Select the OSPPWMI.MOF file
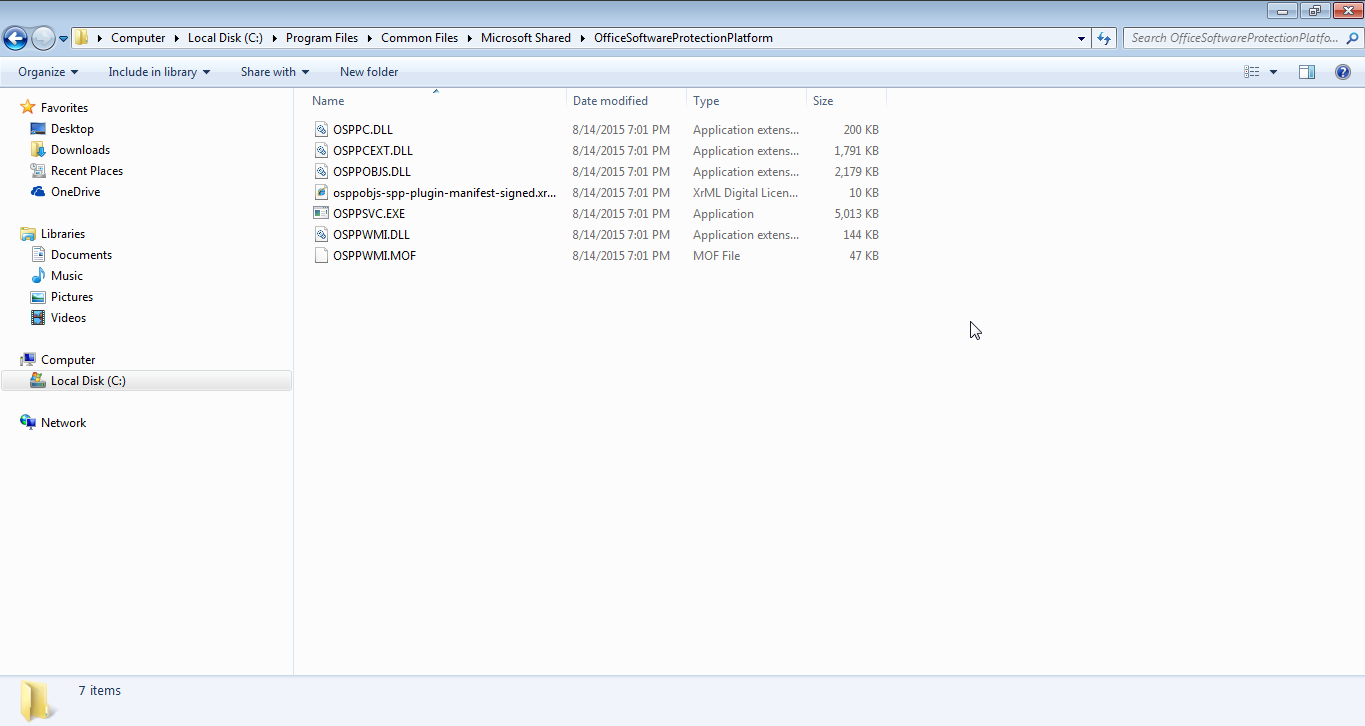Image resolution: width=1365 pixels, height=726 pixels. click(x=374, y=256)
